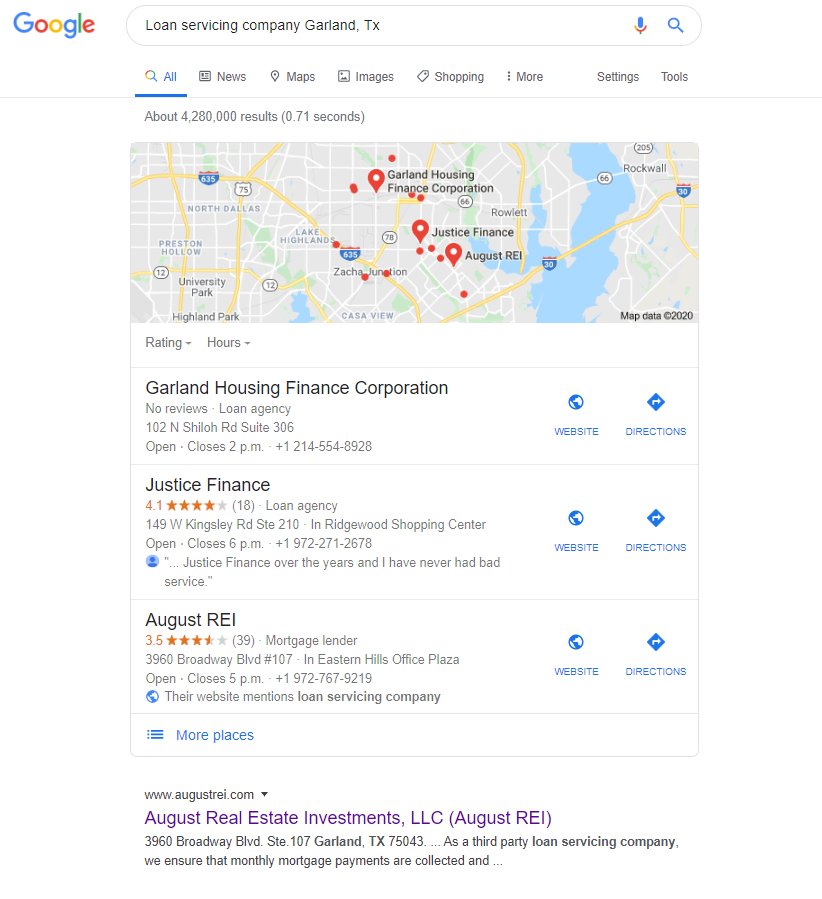
Task: Open dropdown arrow next to www.augustrei.com
Action: [x=264, y=795]
